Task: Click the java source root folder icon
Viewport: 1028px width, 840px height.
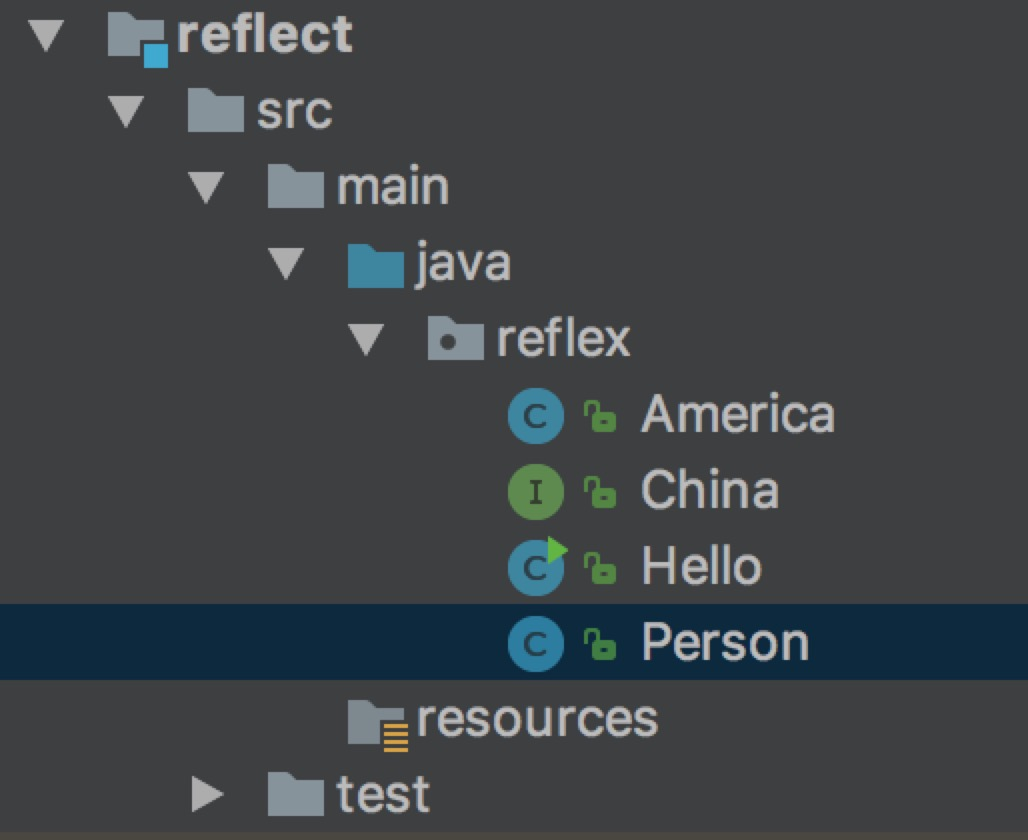Action: [375, 264]
